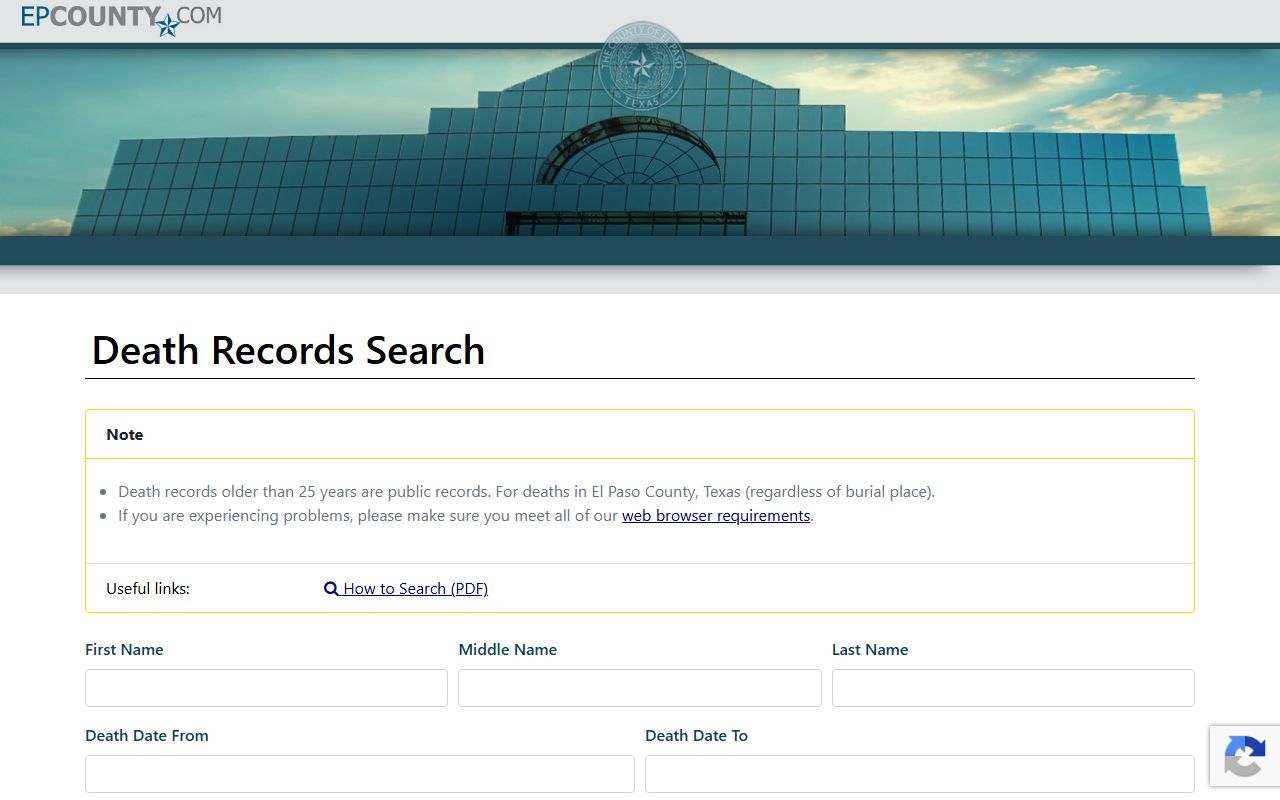Click the EPCOUNTY.COM logo

pyautogui.click(x=121, y=19)
